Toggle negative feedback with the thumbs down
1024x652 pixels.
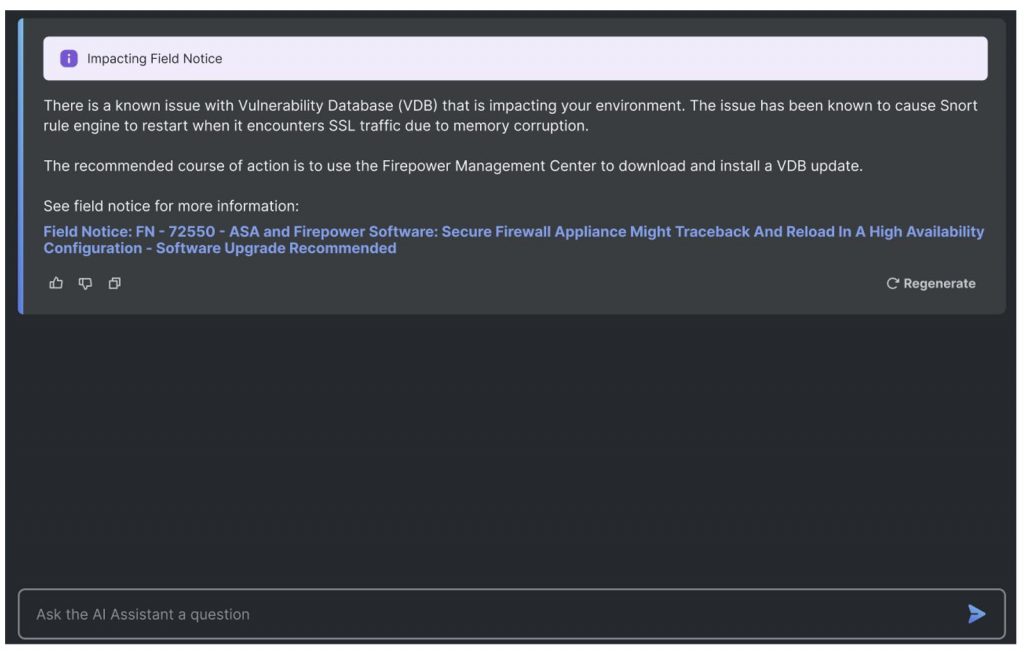(85, 284)
